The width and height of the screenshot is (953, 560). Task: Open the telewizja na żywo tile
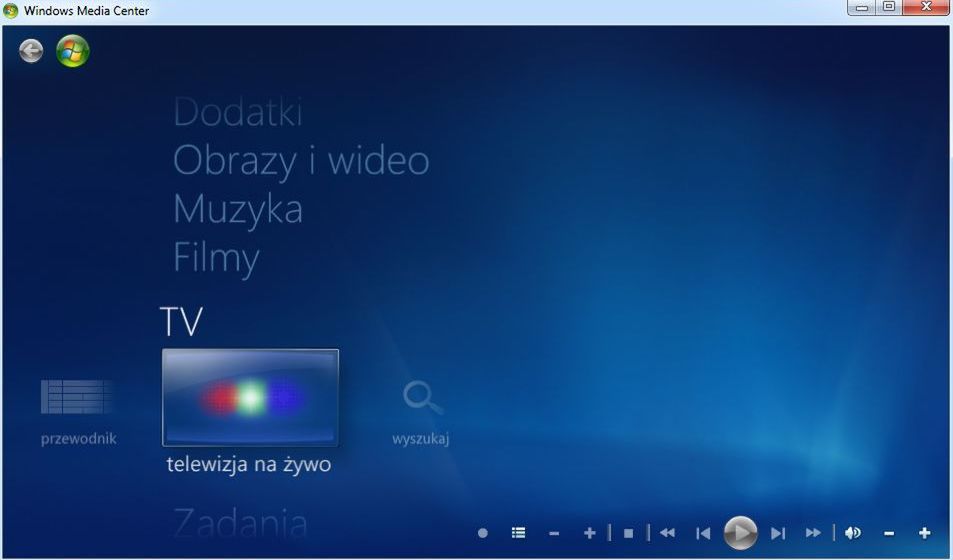click(x=250, y=398)
